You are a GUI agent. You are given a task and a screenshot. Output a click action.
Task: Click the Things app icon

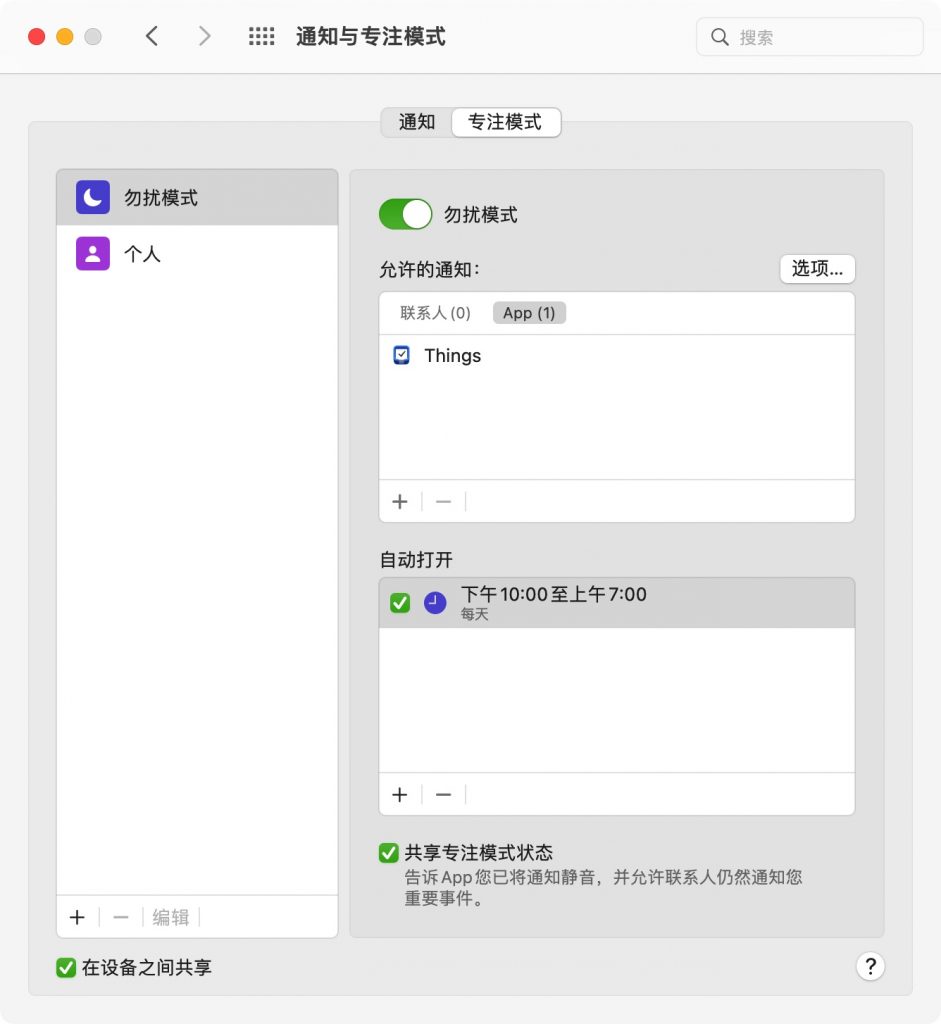pyautogui.click(x=402, y=355)
